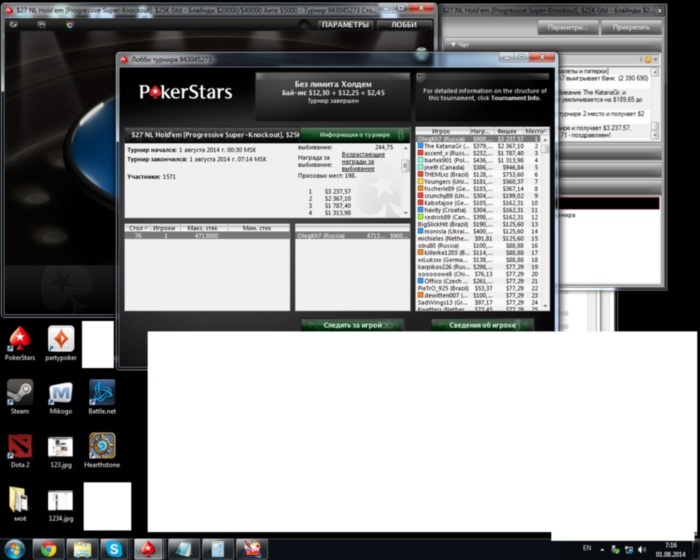Open the Battle.net desktop shortcut

[102, 397]
